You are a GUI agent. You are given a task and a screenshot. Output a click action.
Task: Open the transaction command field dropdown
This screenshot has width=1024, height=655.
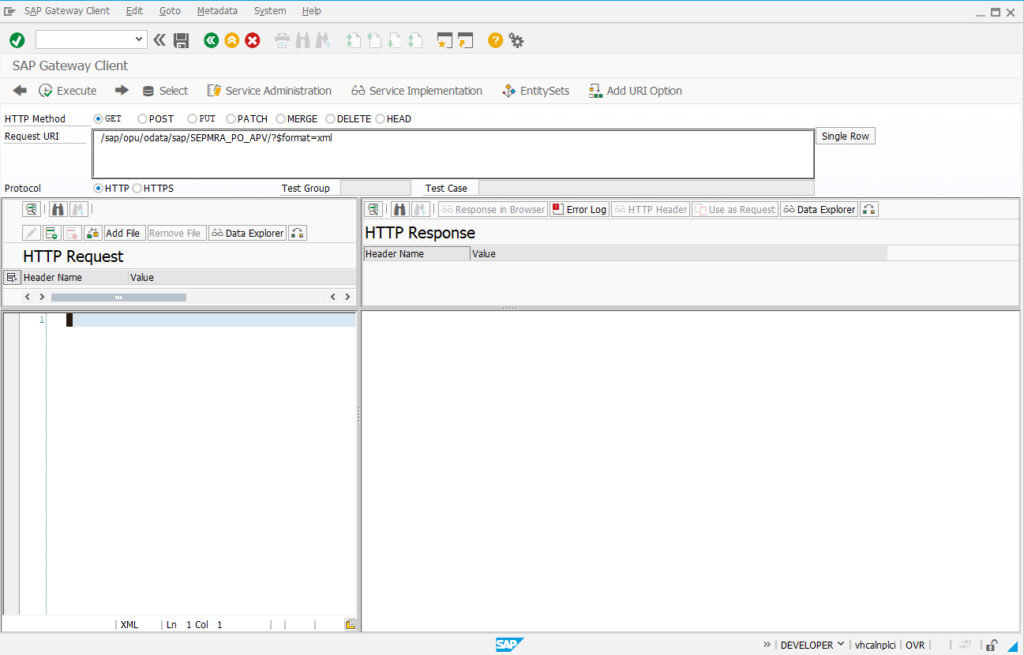pos(138,40)
